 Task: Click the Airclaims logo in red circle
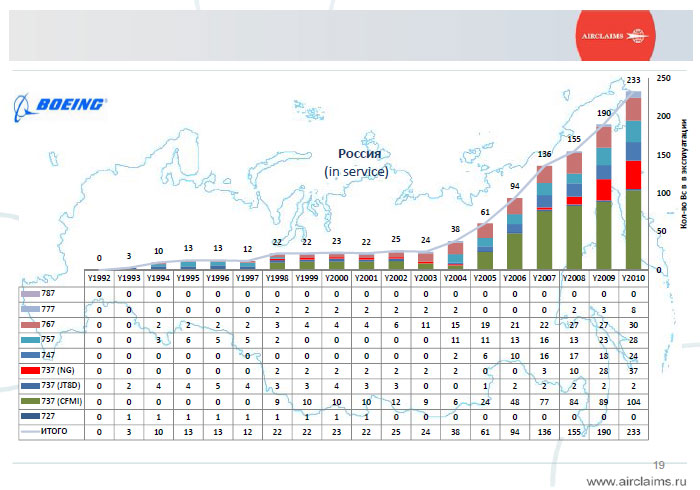(615, 36)
